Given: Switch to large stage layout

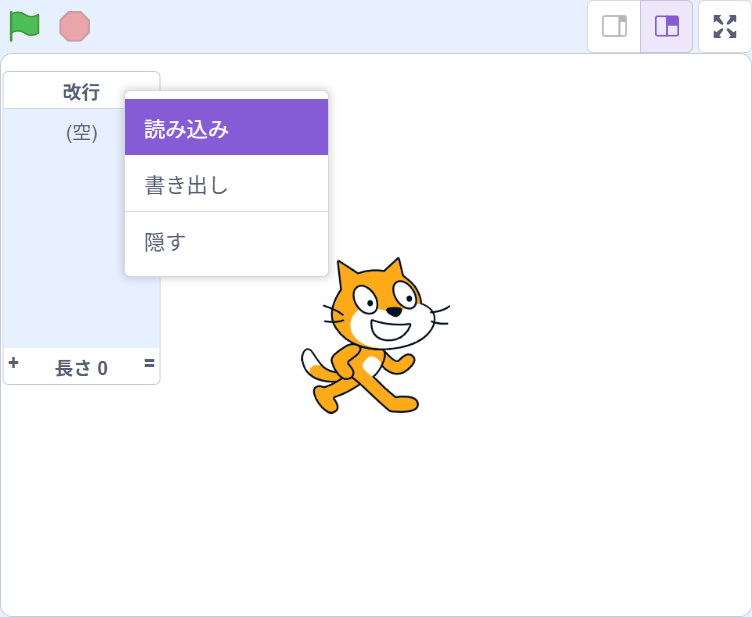Looking at the screenshot, I should pyautogui.click(x=667, y=26).
